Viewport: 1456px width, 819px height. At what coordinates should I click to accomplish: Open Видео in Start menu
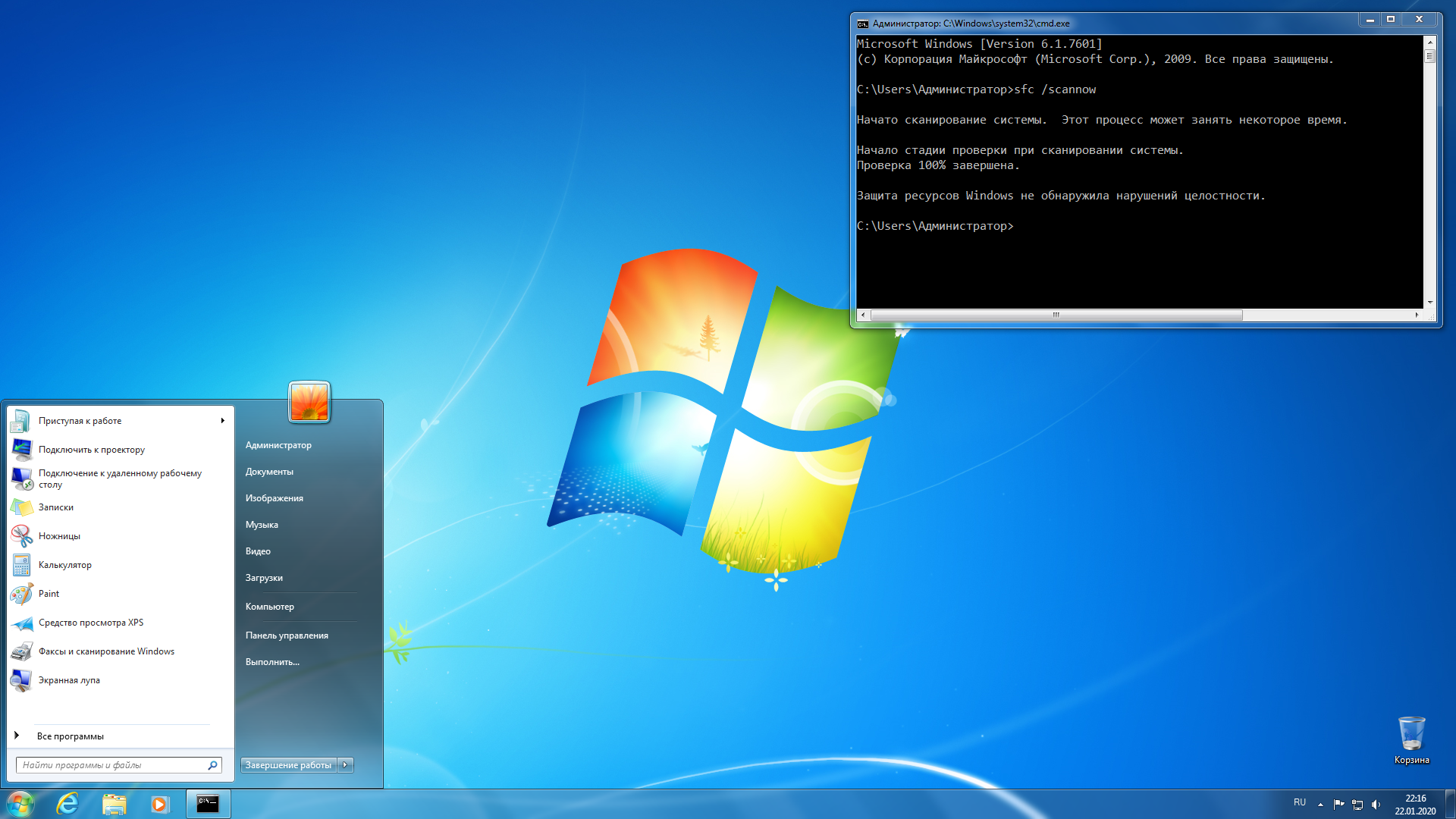[x=258, y=551]
